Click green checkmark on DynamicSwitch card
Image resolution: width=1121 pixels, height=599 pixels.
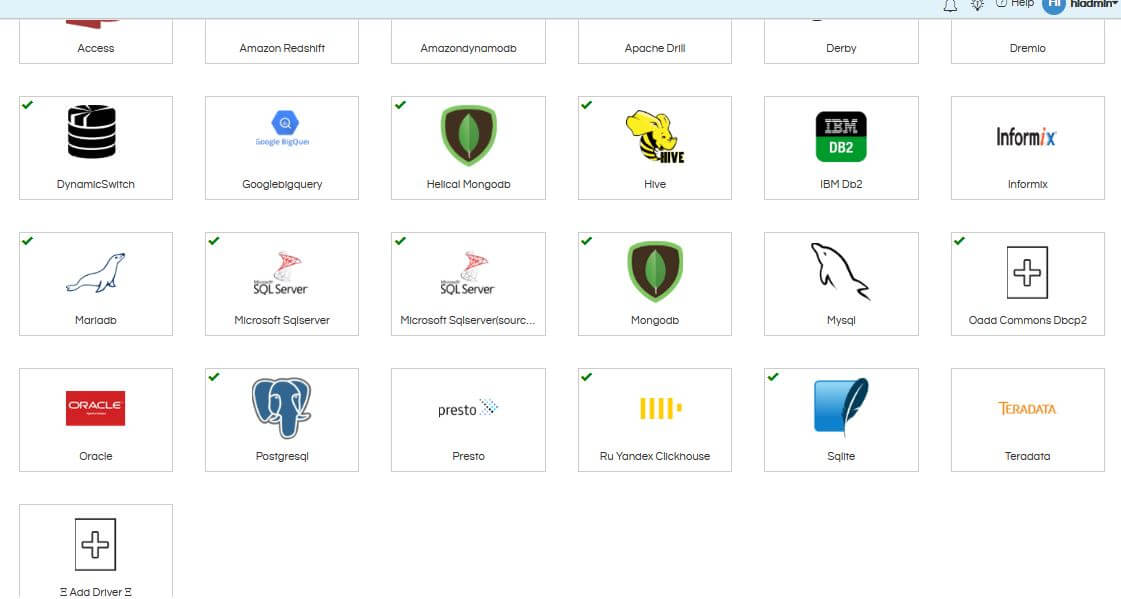pyautogui.click(x=27, y=104)
